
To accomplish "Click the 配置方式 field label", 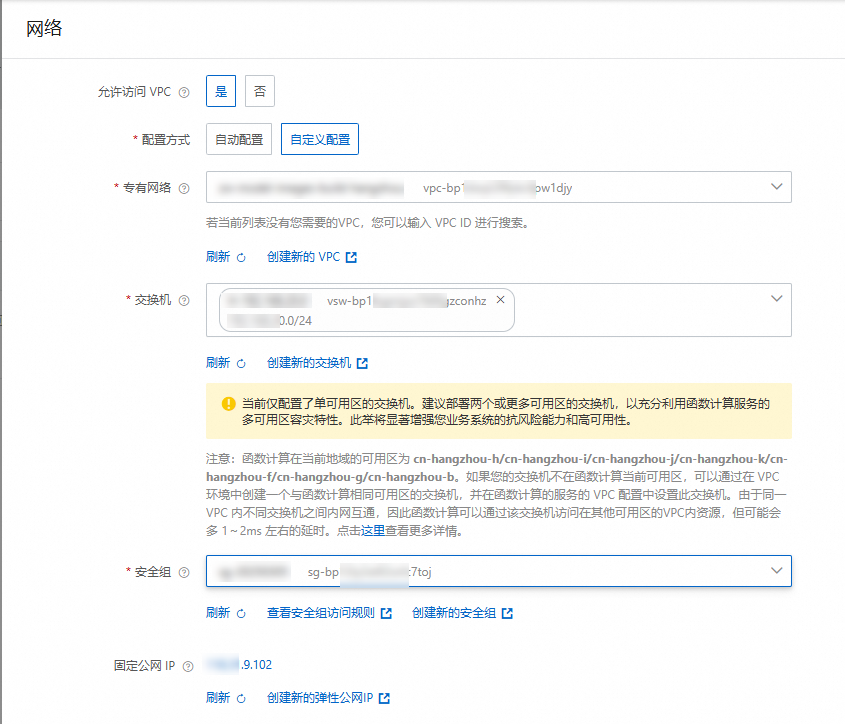I will [x=165, y=140].
